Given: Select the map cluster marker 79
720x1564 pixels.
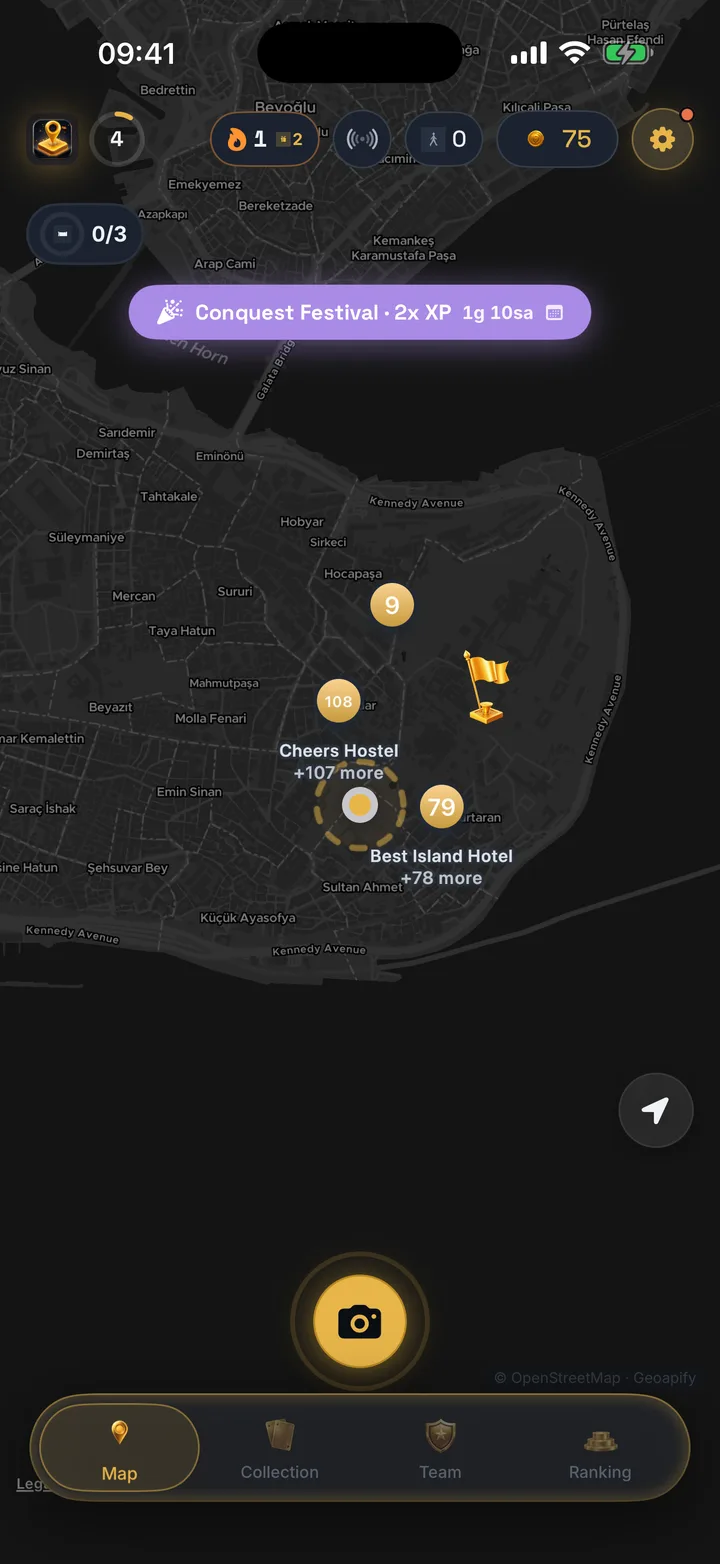Looking at the screenshot, I should coord(441,806).
